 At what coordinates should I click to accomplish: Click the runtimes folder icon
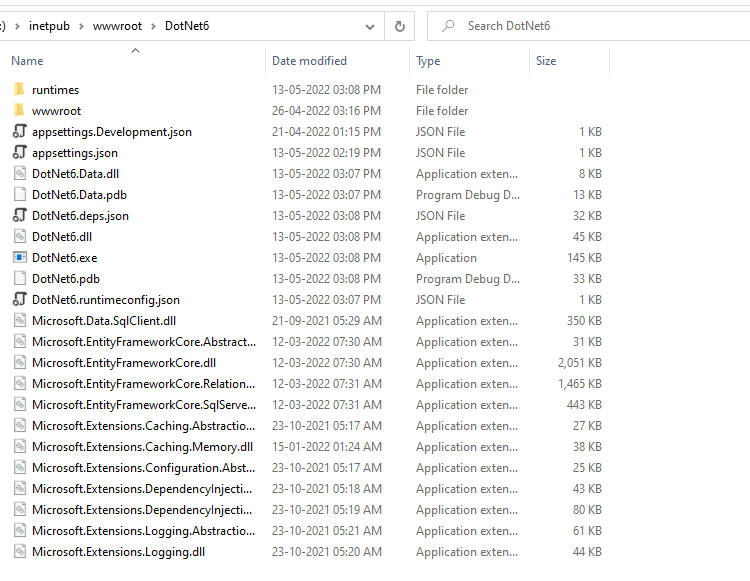pos(19,89)
